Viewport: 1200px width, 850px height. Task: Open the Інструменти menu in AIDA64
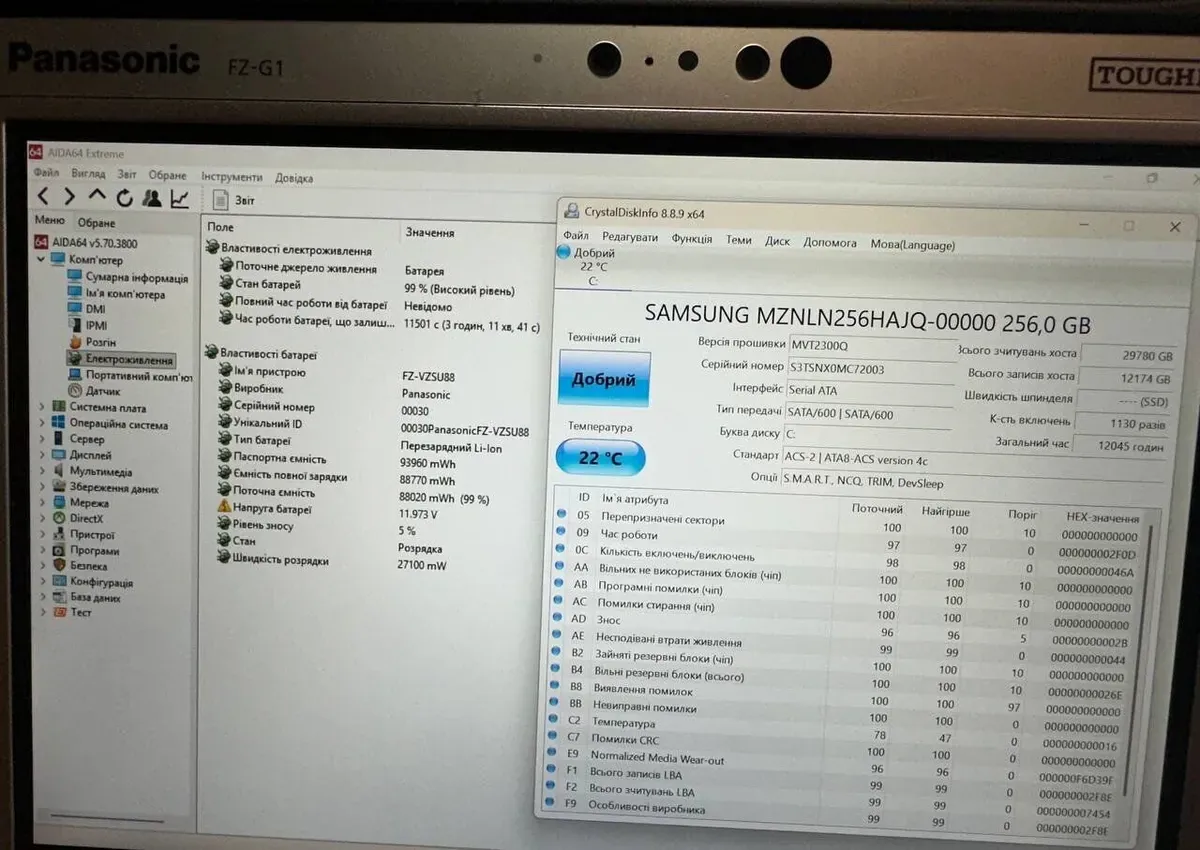point(232,177)
